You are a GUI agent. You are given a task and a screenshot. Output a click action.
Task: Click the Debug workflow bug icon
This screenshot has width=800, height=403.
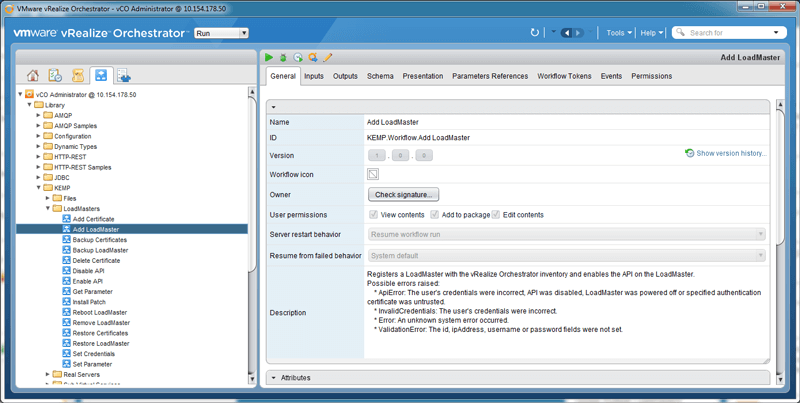pyautogui.click(x=283, y=58)
